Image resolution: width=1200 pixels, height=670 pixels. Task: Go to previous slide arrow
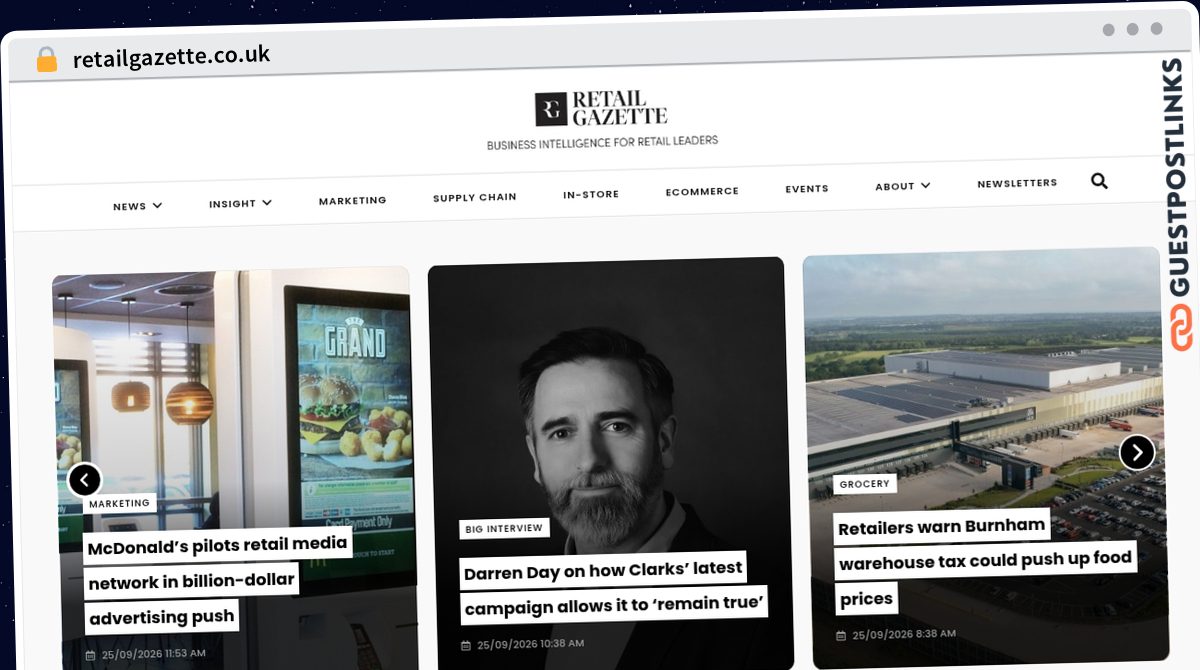pyautogui.click(x=85, y=480)
